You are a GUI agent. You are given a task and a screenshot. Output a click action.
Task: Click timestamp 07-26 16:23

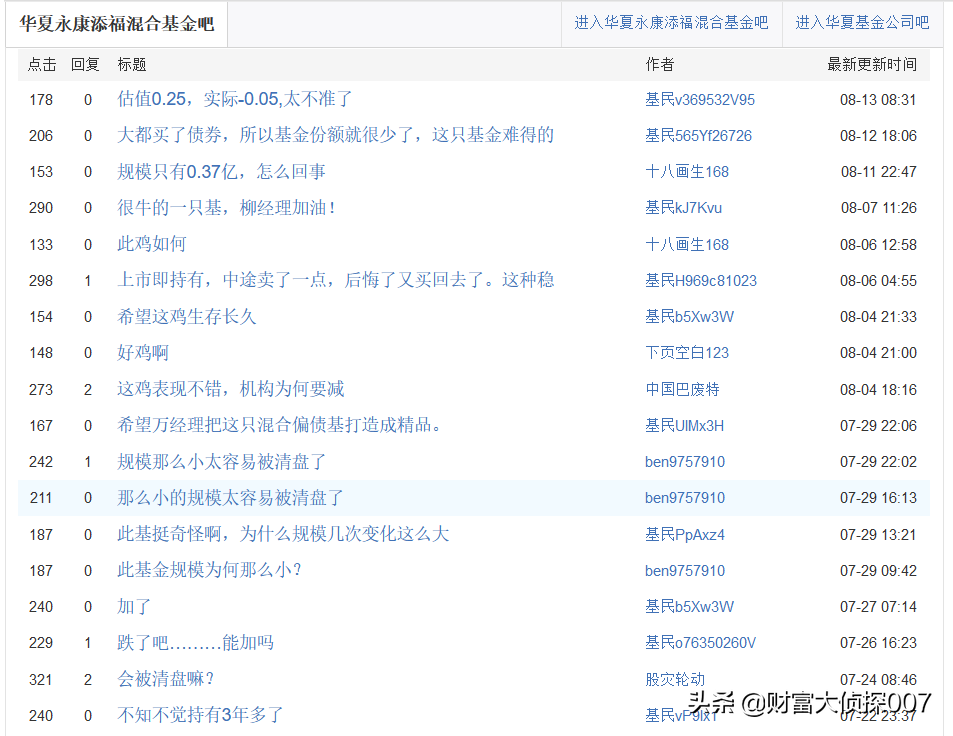pos(878,643)
